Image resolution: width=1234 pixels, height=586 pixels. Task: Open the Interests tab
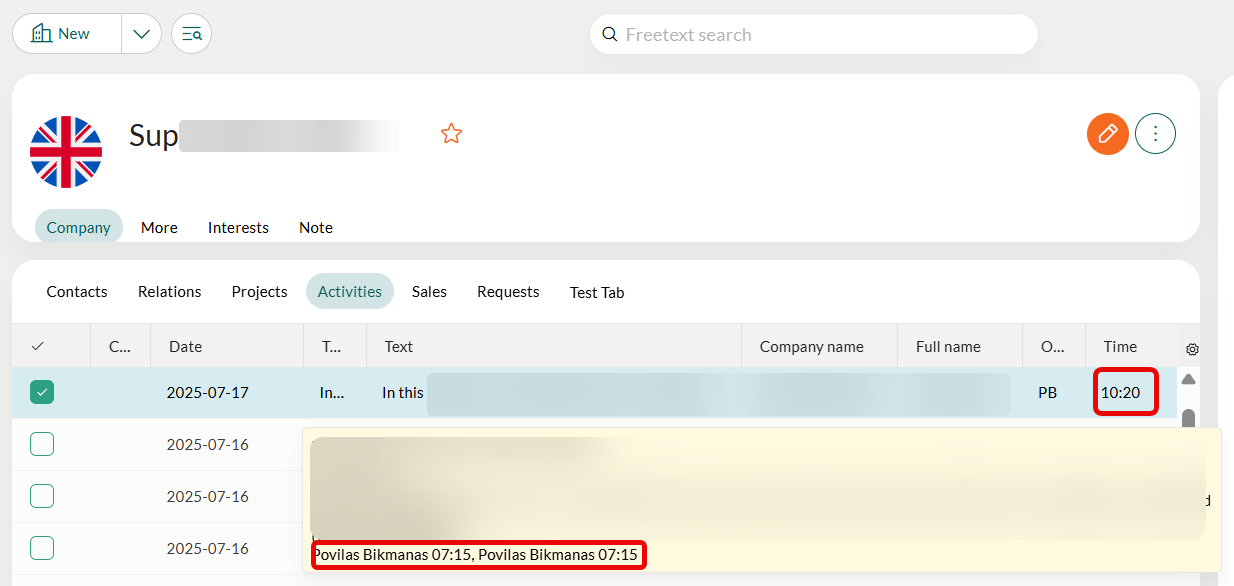(238, 228)
